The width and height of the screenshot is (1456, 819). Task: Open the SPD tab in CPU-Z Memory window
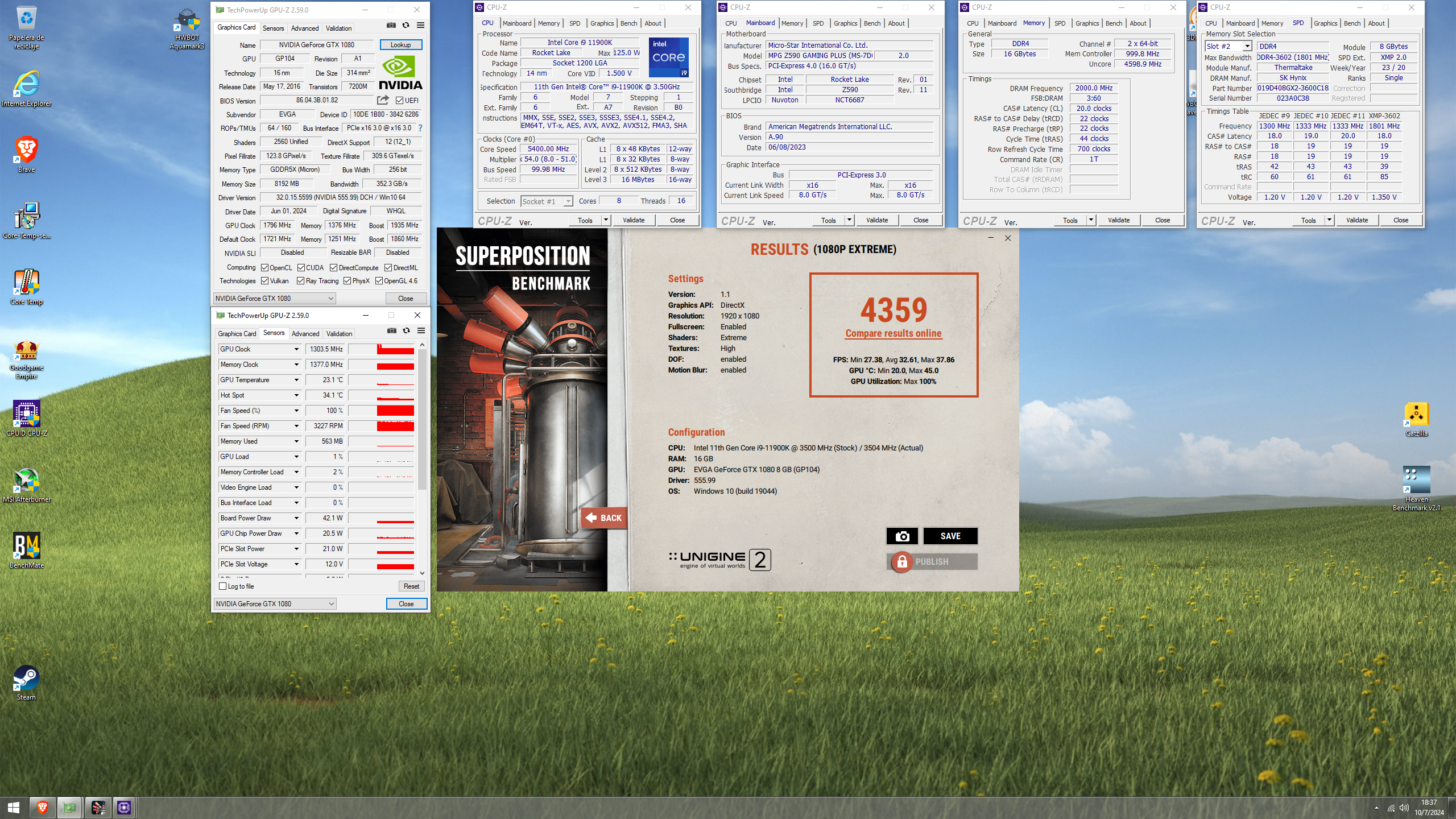coord(1060,23)
